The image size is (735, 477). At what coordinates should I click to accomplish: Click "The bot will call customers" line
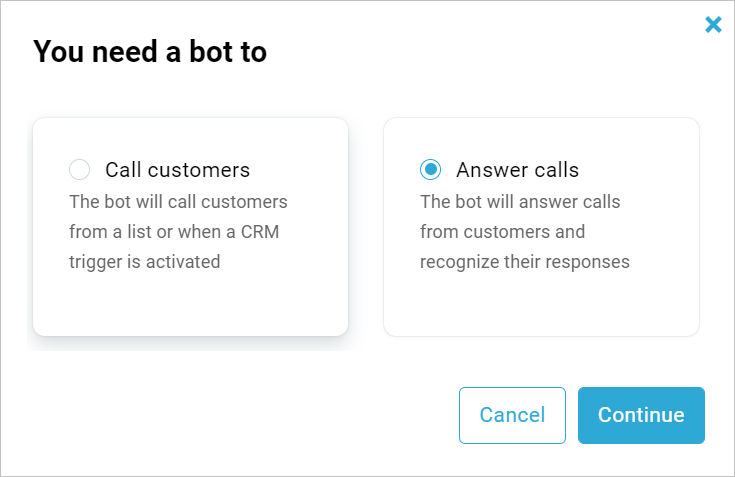[178, 202]
